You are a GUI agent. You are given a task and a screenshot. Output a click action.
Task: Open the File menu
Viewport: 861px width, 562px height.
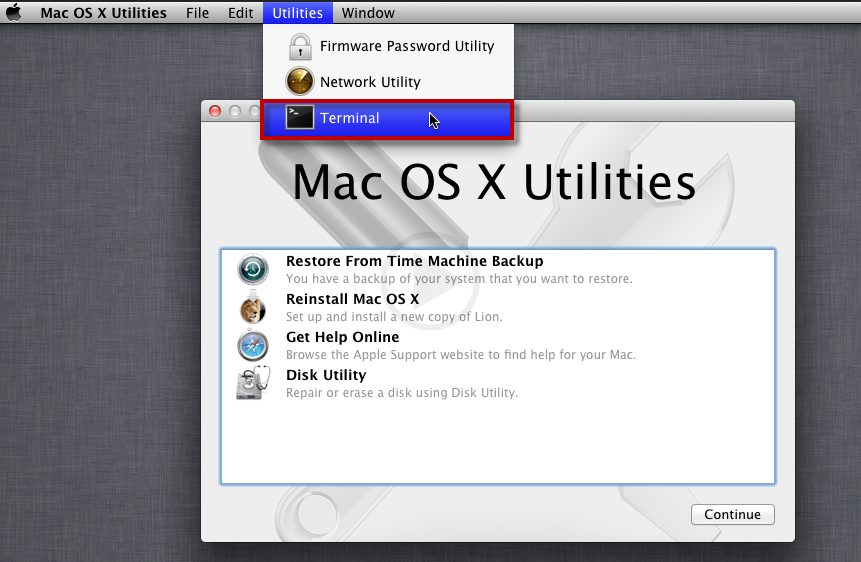197,13
